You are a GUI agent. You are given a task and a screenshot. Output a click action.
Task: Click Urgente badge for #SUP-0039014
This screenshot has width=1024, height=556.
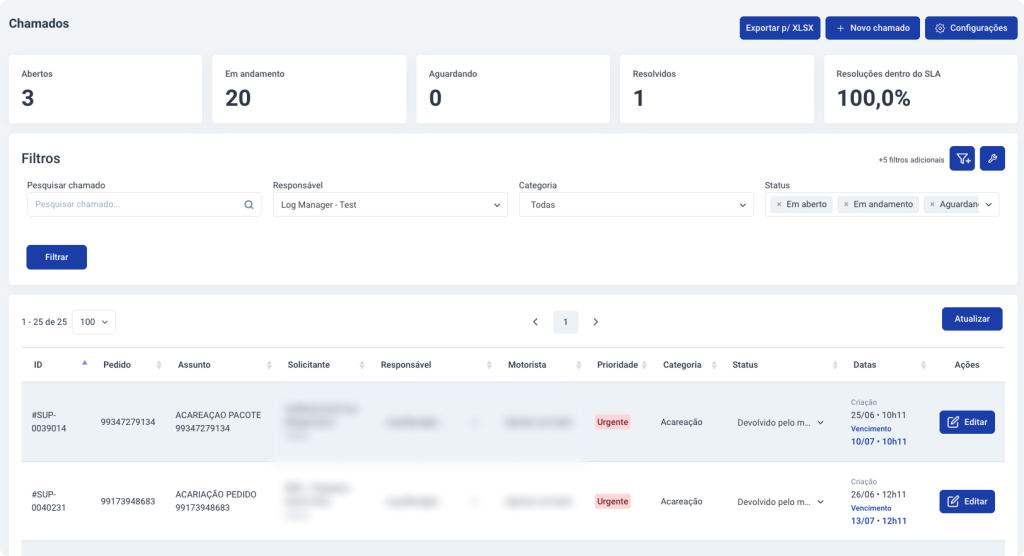coord(613,422)
